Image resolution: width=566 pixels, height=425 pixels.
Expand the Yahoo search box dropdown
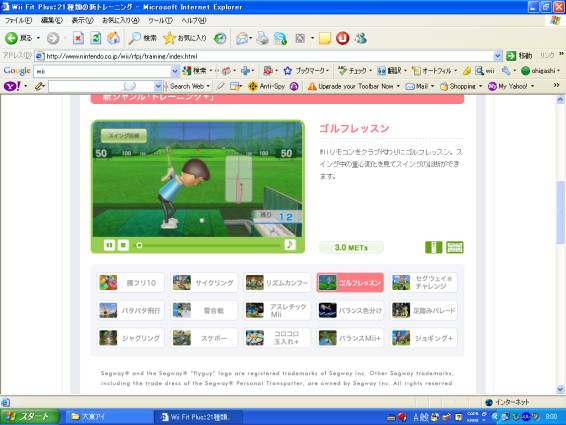(158, 86)
